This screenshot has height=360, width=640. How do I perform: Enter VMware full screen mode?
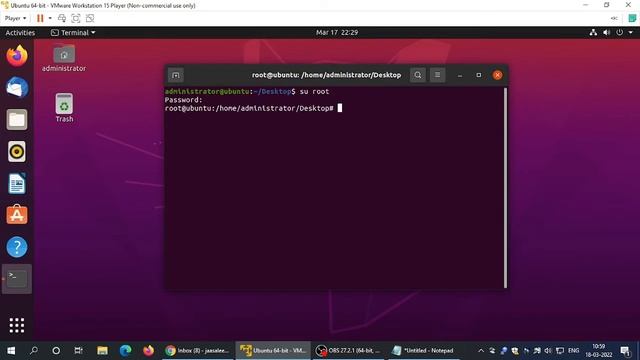(x=76, y=18)
